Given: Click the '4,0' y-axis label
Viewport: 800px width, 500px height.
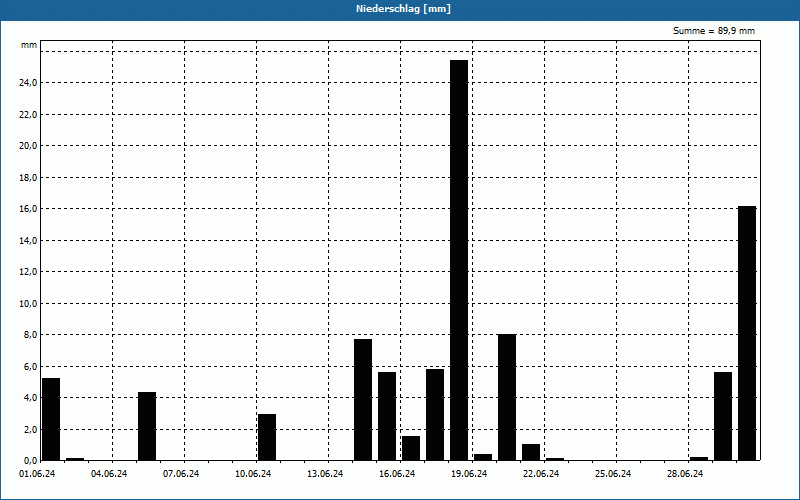Looking at the screenshot, I should (30, 398).
